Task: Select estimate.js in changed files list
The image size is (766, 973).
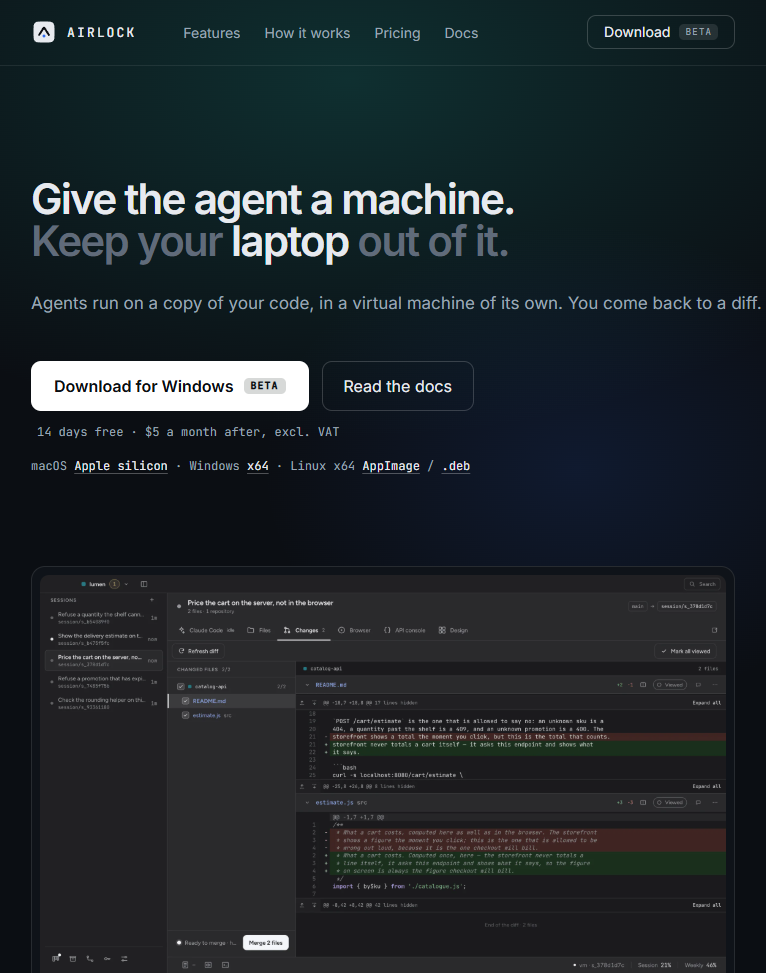Action: (232, 715)
